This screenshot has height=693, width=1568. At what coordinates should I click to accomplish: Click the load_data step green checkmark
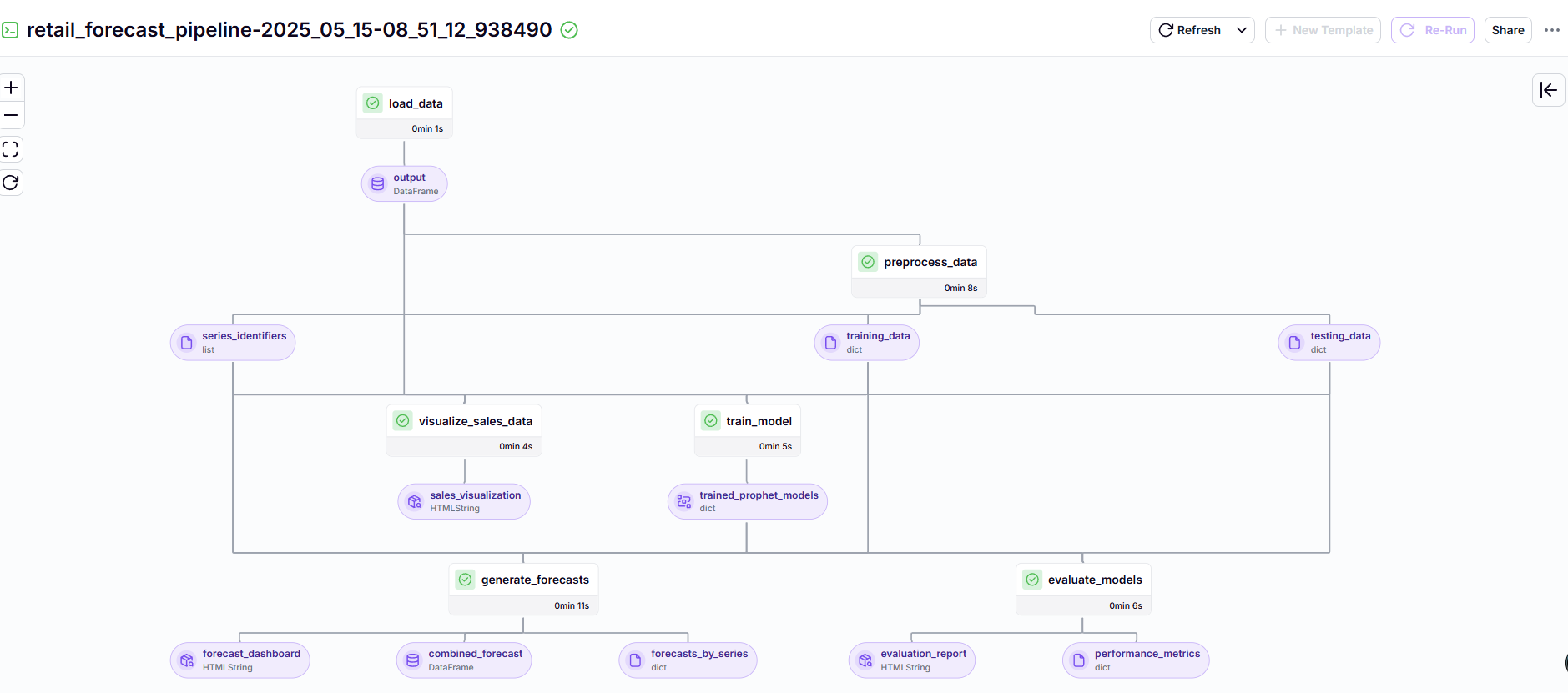[x=373, y=103]
